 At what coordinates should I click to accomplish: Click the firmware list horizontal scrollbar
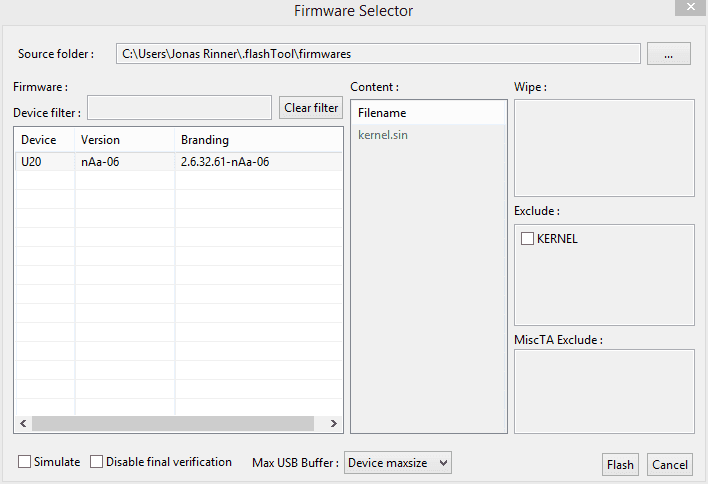[172, 424]
